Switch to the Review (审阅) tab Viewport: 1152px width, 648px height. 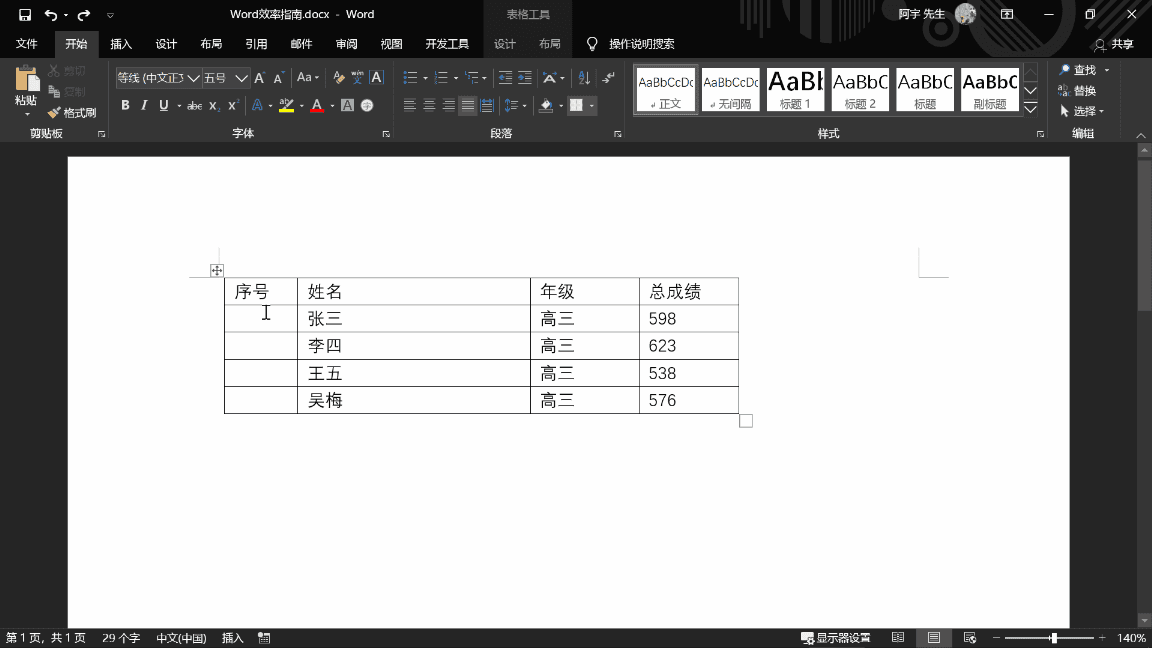click(346, 44)
